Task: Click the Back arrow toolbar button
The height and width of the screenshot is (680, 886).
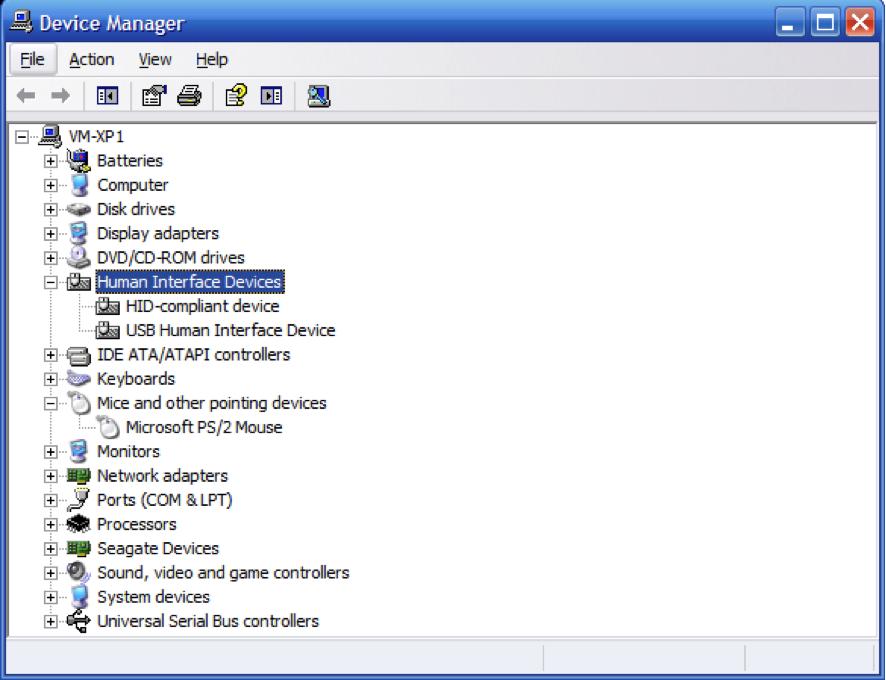Action: [26, 96]
